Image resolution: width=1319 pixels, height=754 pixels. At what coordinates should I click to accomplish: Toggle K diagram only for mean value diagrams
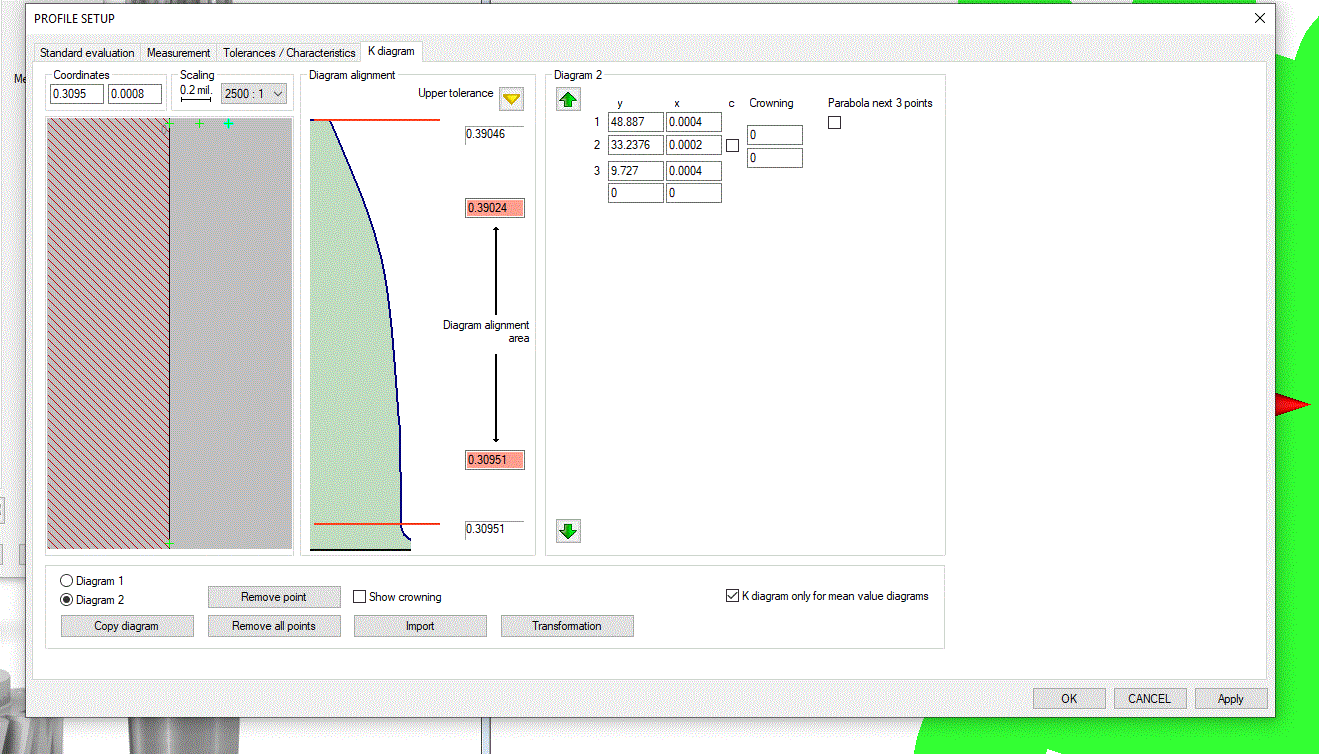pyautogui.click(x=732, y=596)
